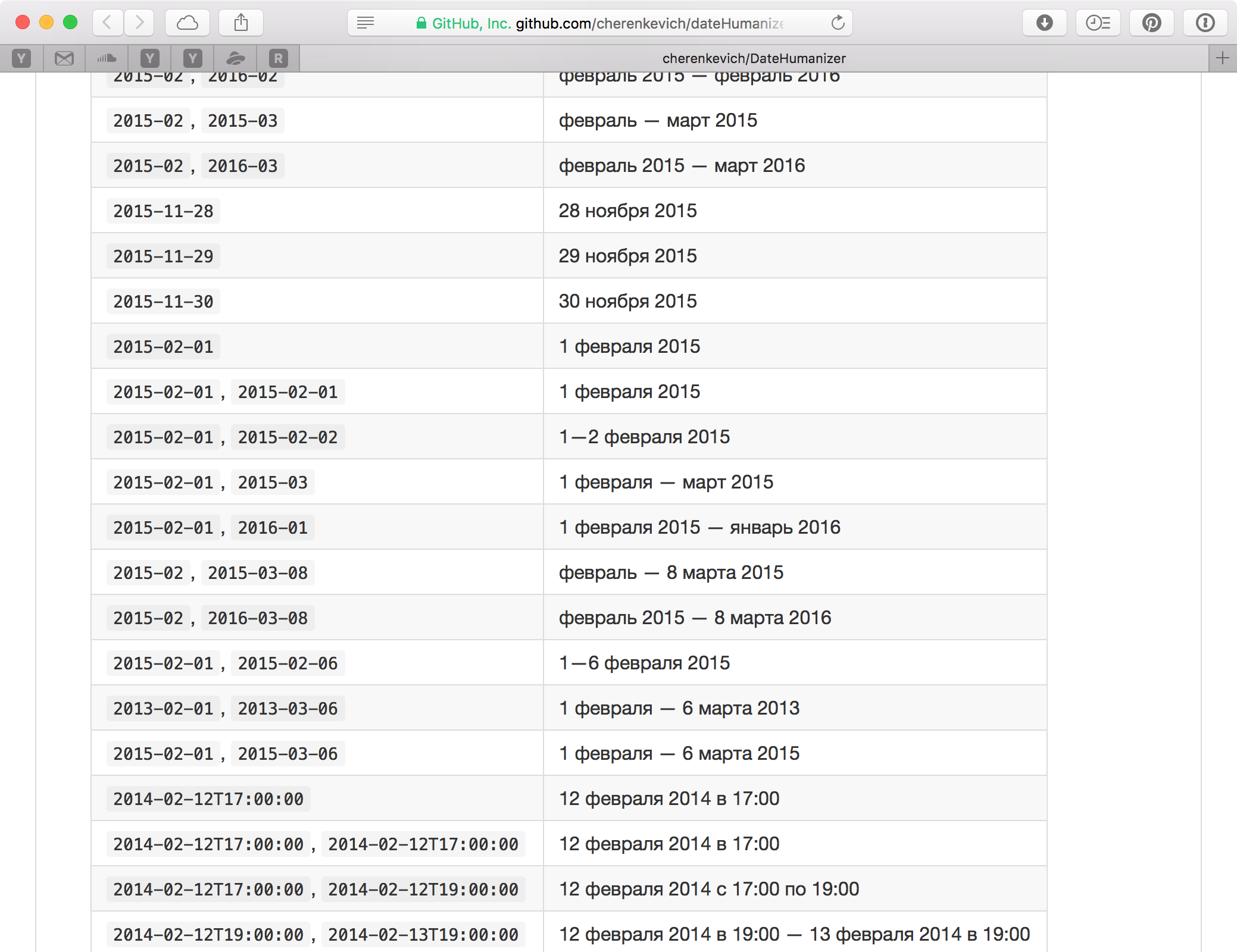This screenshot has height=952, width=1237.
Task: Click code 2015-03-08 in the table
Action: tap(258, 573)
